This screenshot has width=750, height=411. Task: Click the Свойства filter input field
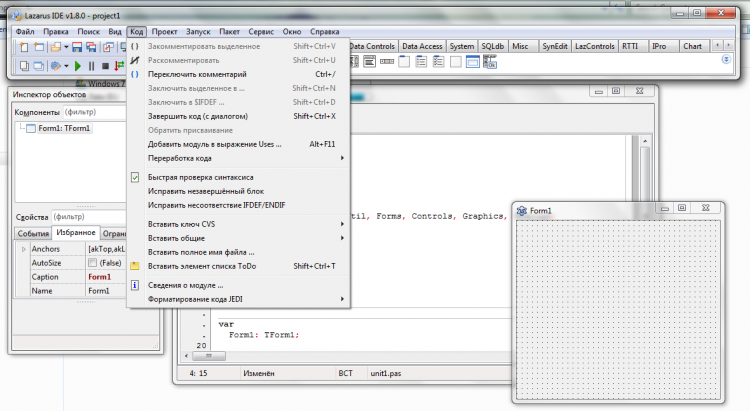(89, 217)
